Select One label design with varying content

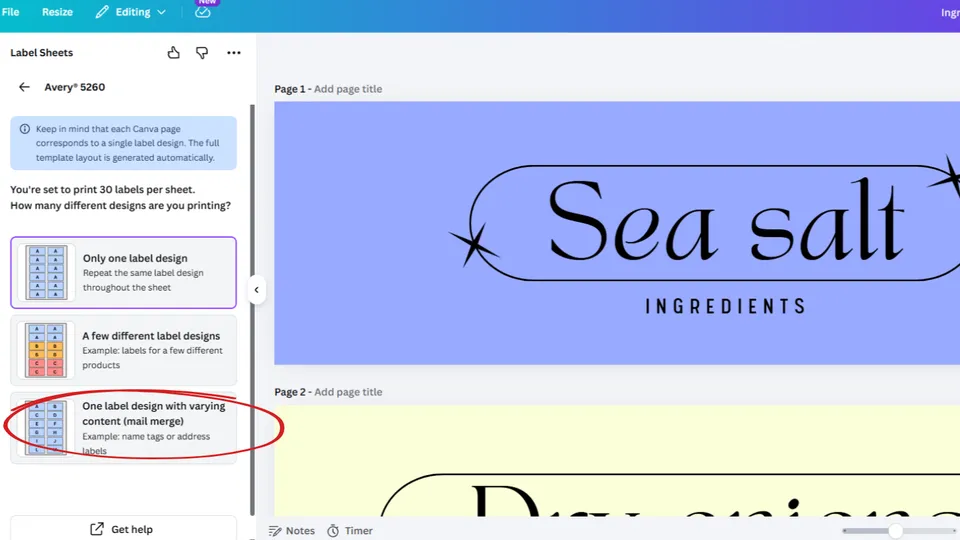123,428
